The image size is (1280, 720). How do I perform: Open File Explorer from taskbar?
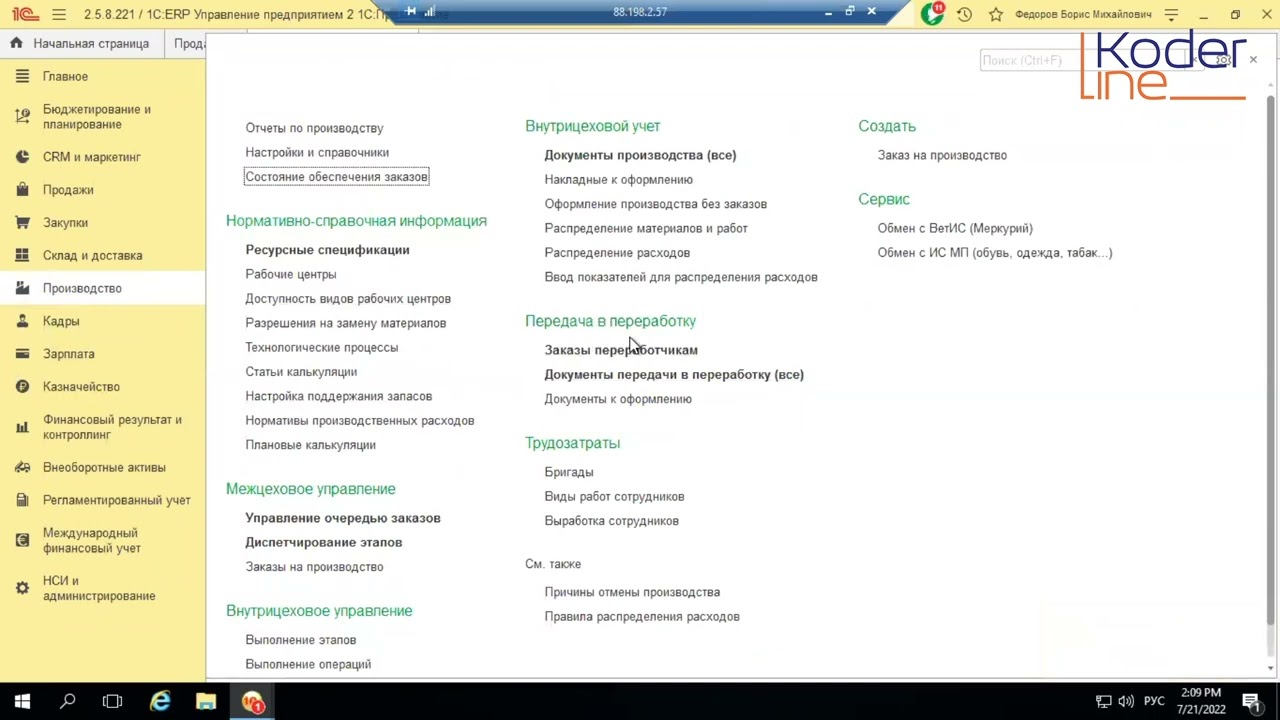point(206,702)
